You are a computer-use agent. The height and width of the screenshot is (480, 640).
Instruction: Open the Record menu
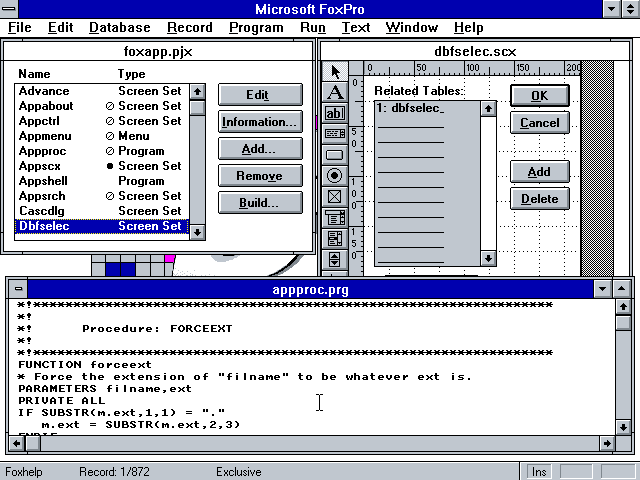pos(190,27)
